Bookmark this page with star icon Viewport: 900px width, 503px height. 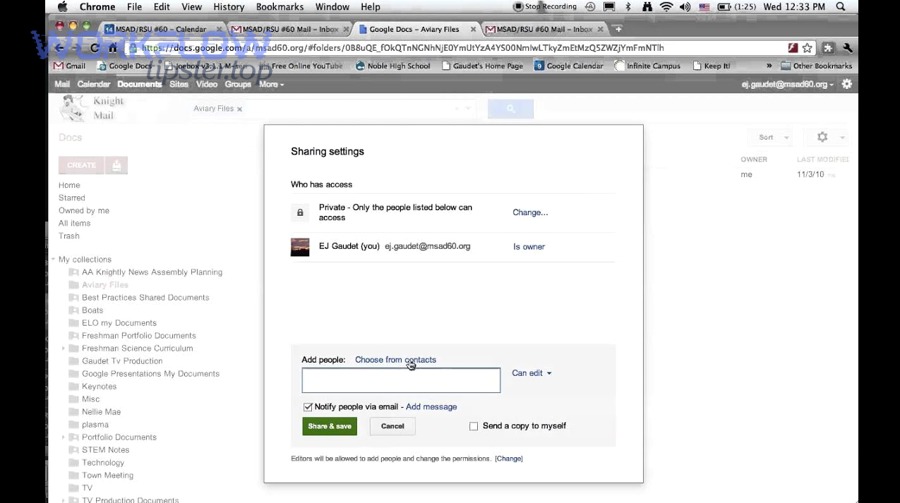[808, 48]
